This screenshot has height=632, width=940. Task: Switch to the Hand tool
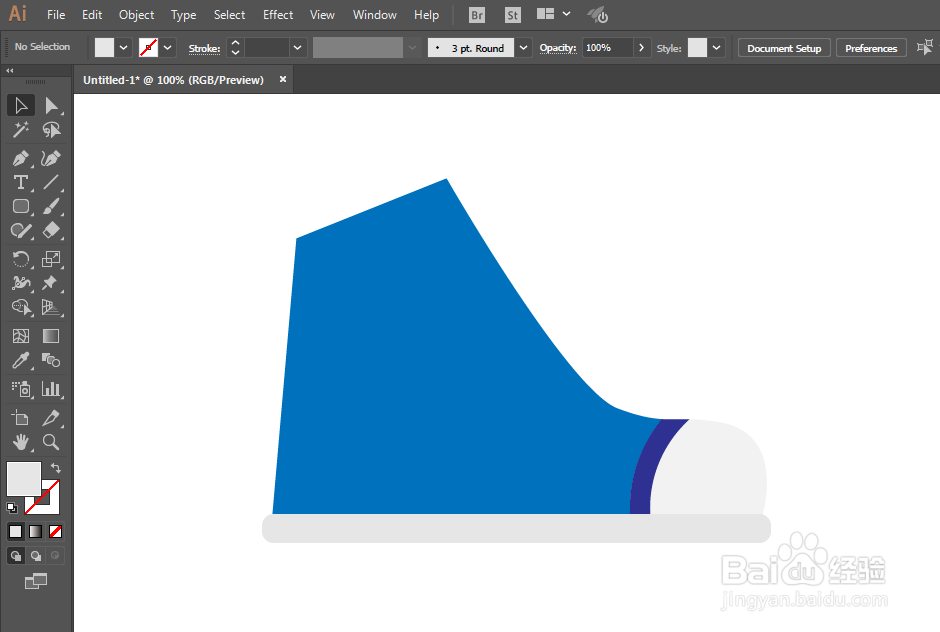pyautogui.click(x=20, y=443)
